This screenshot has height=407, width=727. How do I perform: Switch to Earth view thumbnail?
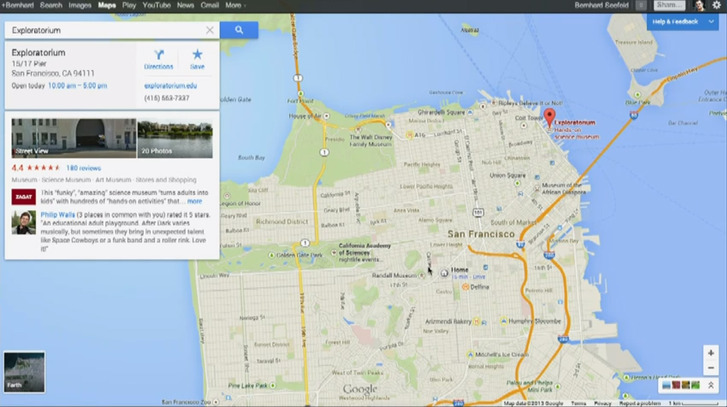24,372
